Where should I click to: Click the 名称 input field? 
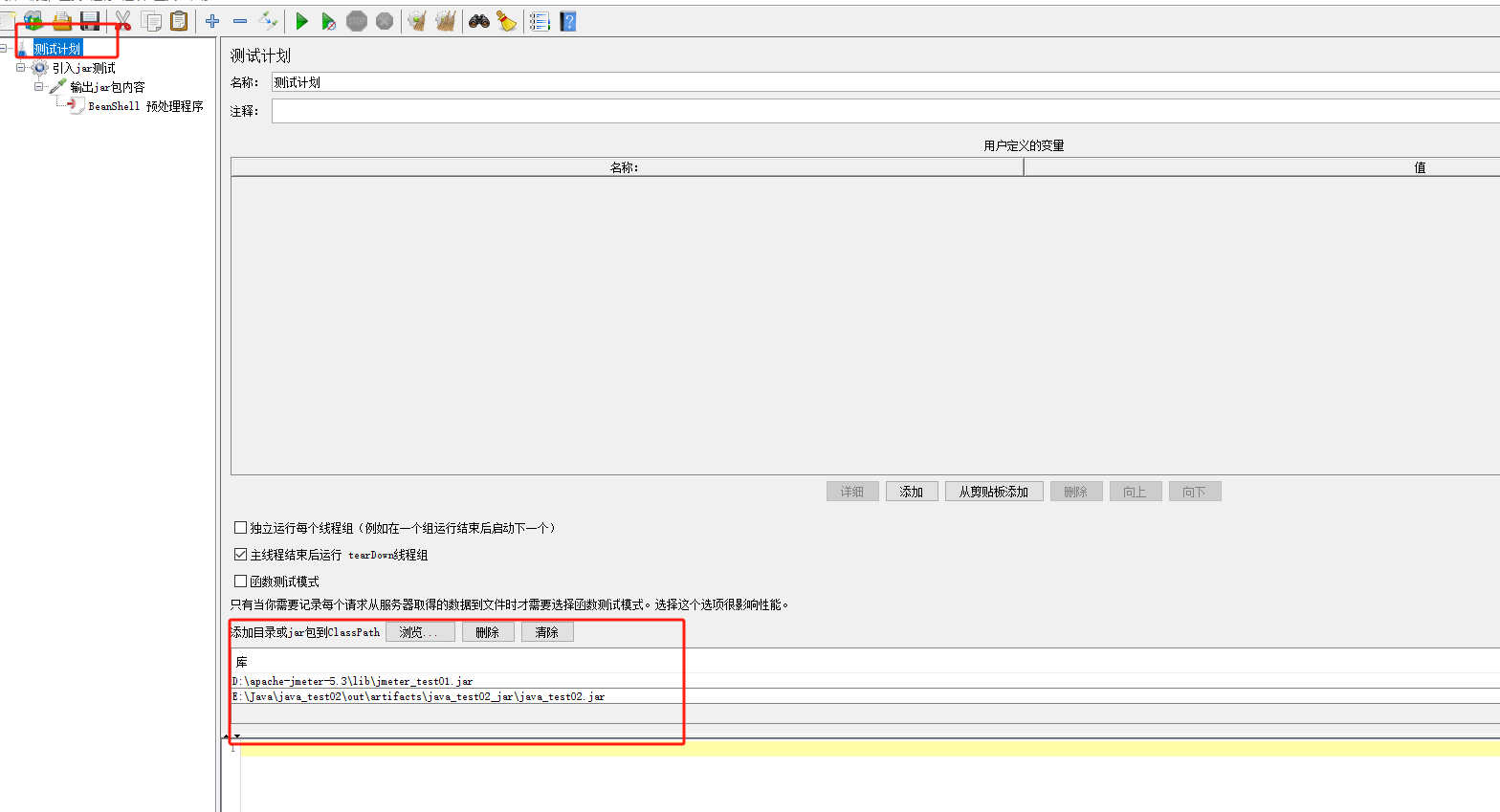pyautogui.click(x=886, y=82)
